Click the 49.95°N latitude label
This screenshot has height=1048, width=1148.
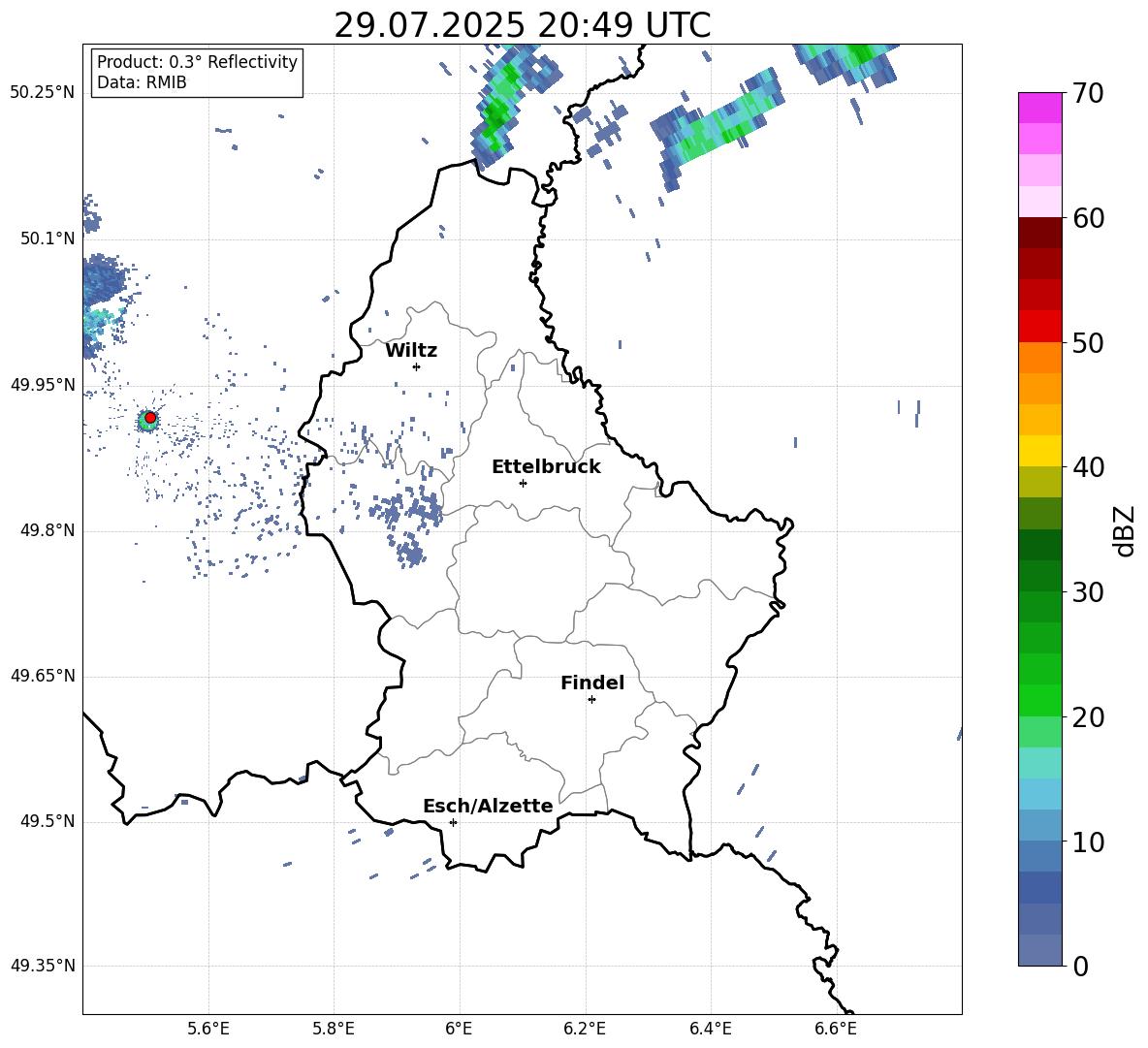click(x=43, y=385)
